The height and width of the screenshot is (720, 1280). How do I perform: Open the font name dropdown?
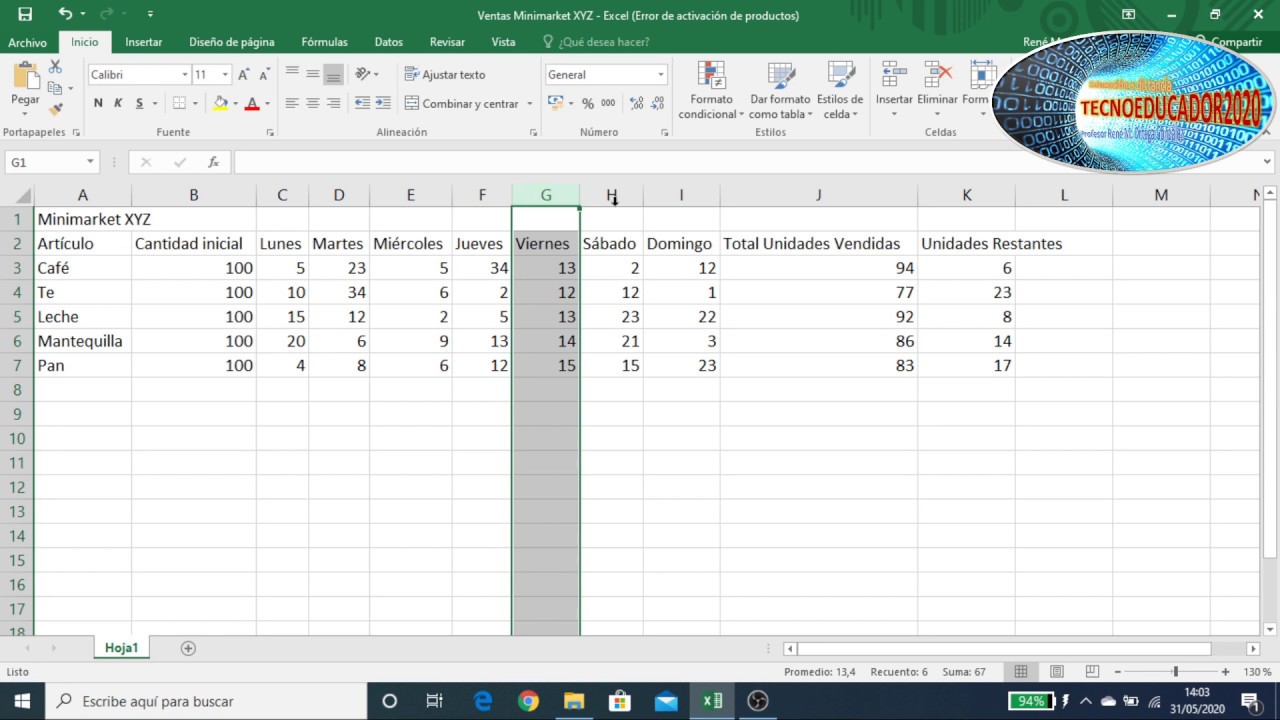(185, 75)
